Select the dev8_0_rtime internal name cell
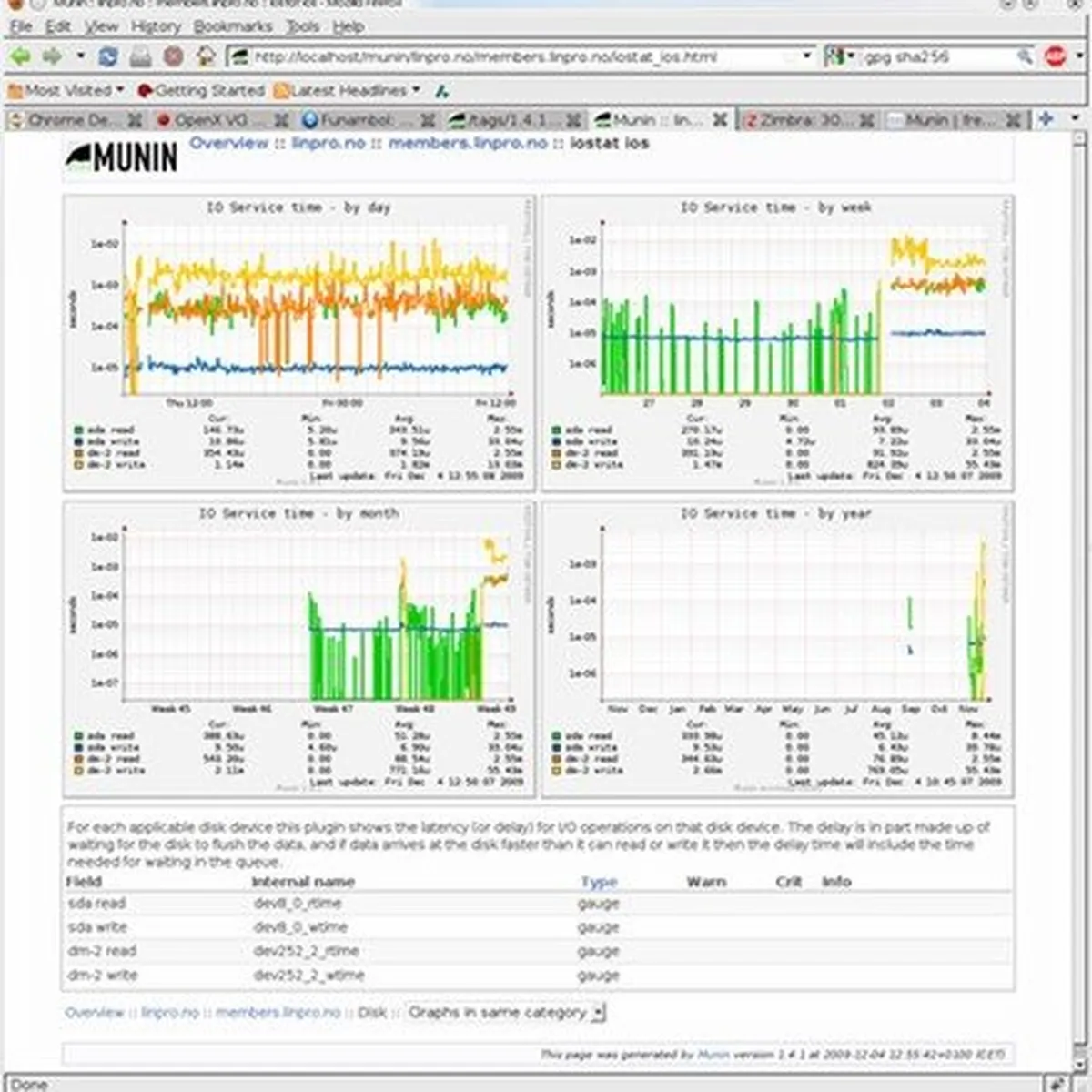This screenshot has width=1092, height=1092. click(298, 904)
